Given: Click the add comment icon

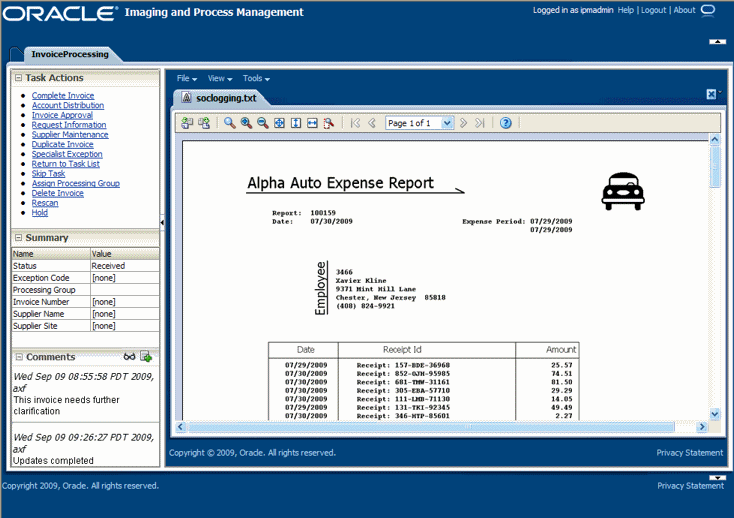Looking at the screenshot, I should 146,357.
